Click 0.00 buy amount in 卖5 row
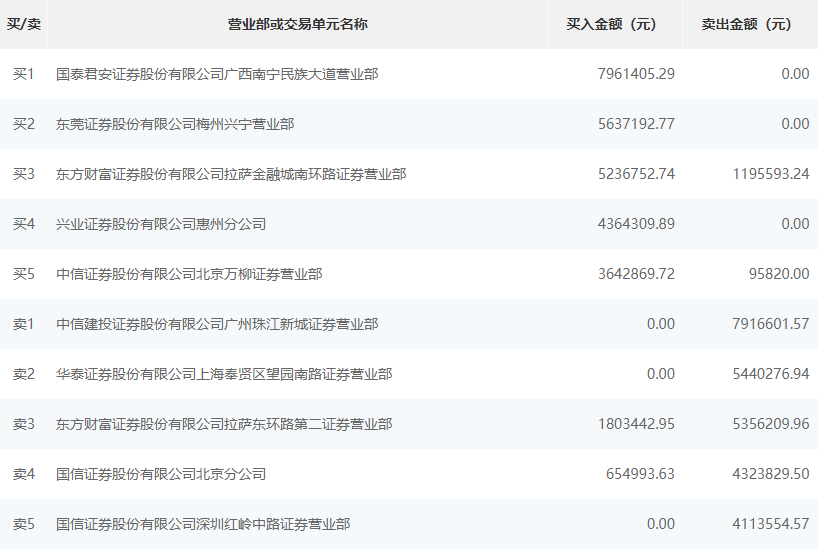Viewport: 818px width, 551px height. [660, 524]
